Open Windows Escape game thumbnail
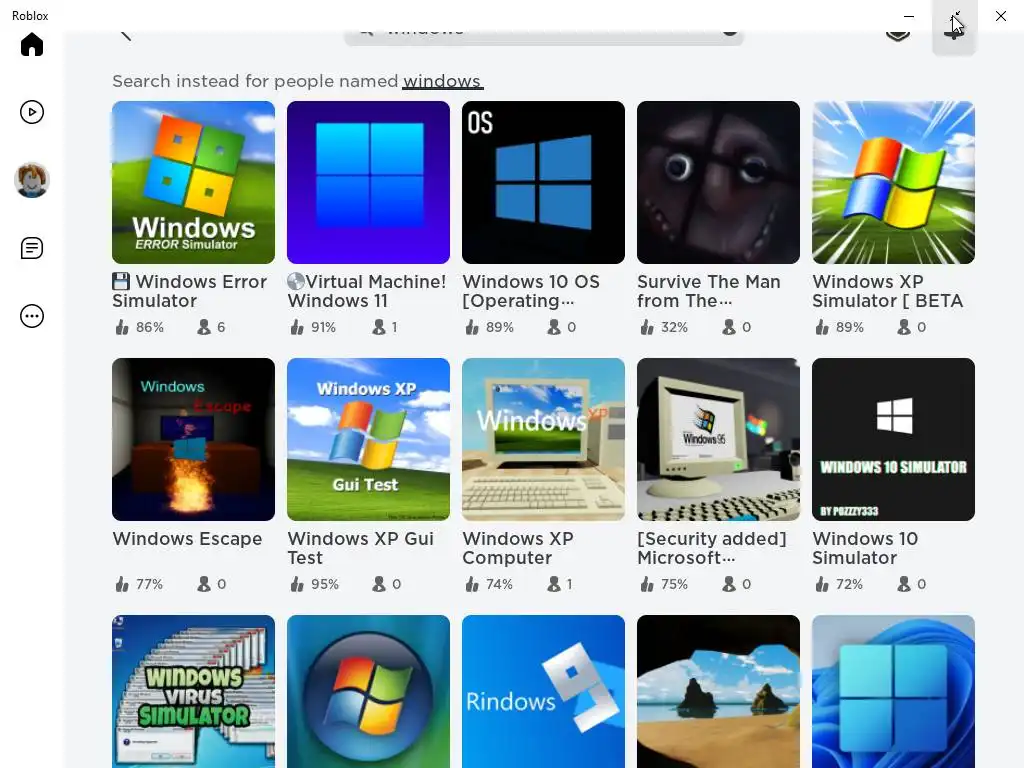The width and height of the screenshot is (1024, 768). click(x=193, y=440)
